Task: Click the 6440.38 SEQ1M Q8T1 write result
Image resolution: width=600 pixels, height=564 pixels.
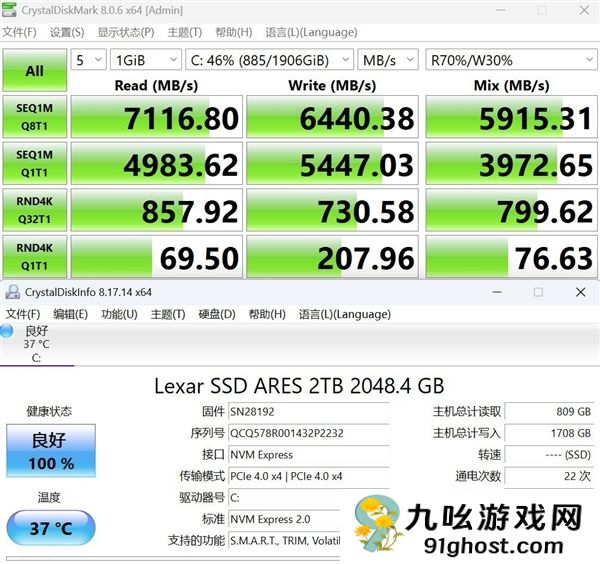Action: point(332,117)
